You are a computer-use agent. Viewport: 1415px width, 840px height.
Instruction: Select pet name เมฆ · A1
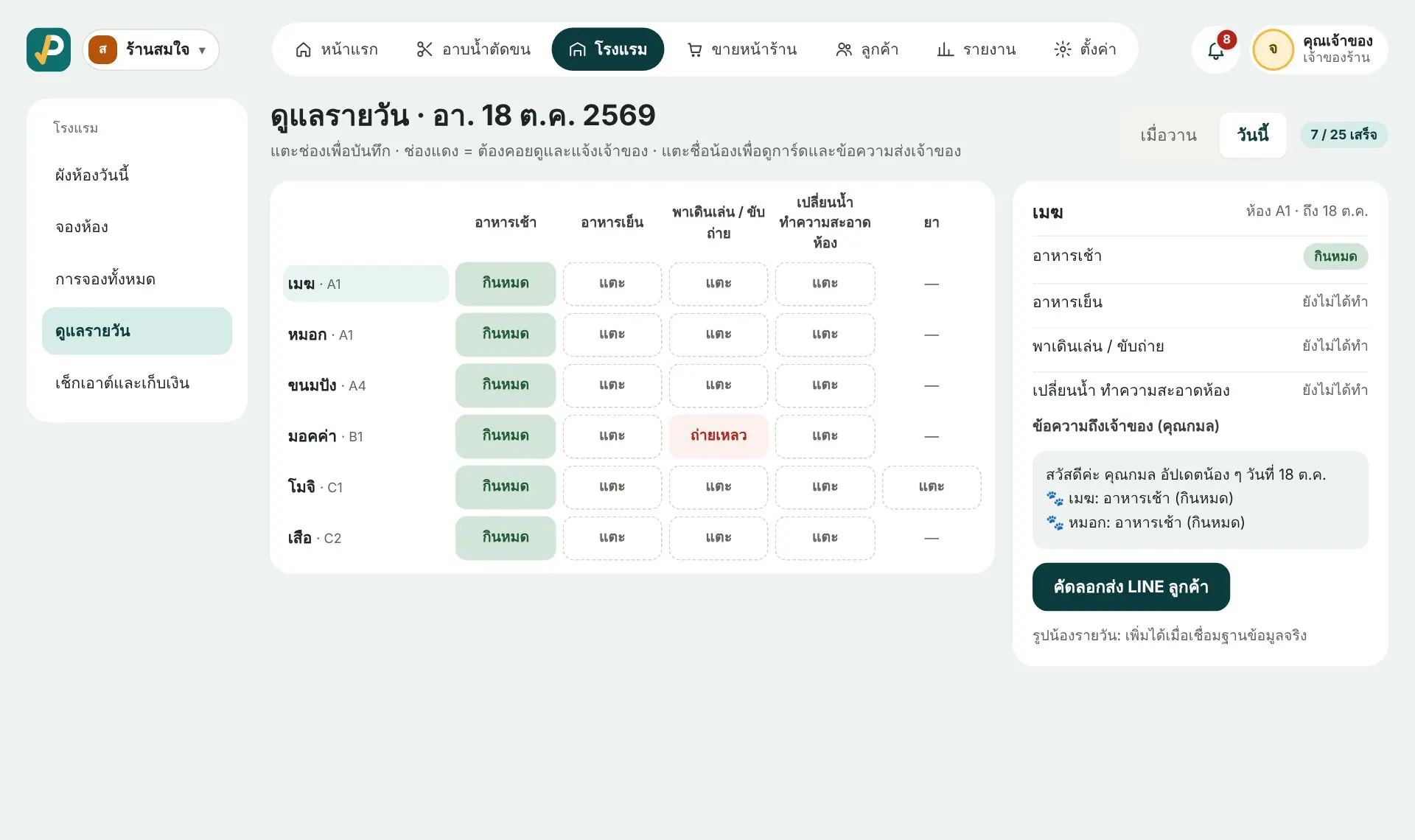coord(366,284)
